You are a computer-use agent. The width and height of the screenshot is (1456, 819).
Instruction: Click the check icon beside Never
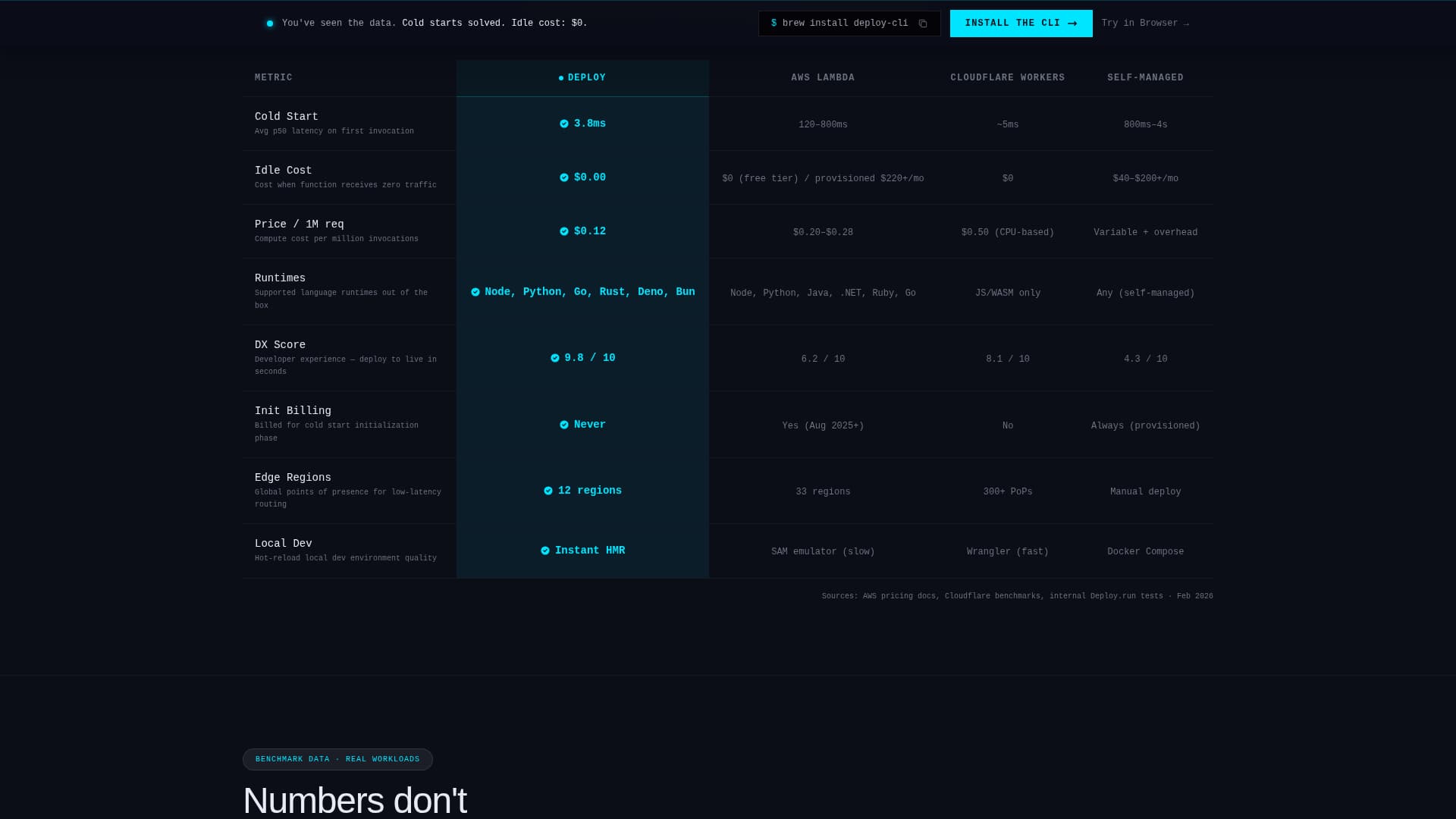click(x=564, y=425)
